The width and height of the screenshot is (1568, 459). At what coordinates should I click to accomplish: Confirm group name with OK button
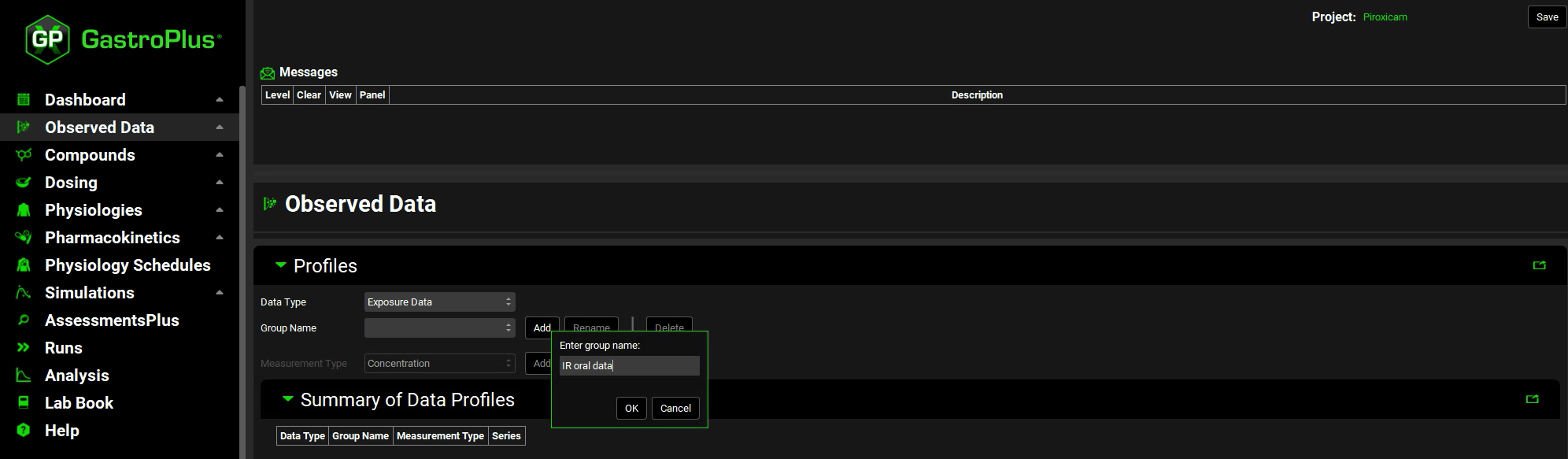631,409
